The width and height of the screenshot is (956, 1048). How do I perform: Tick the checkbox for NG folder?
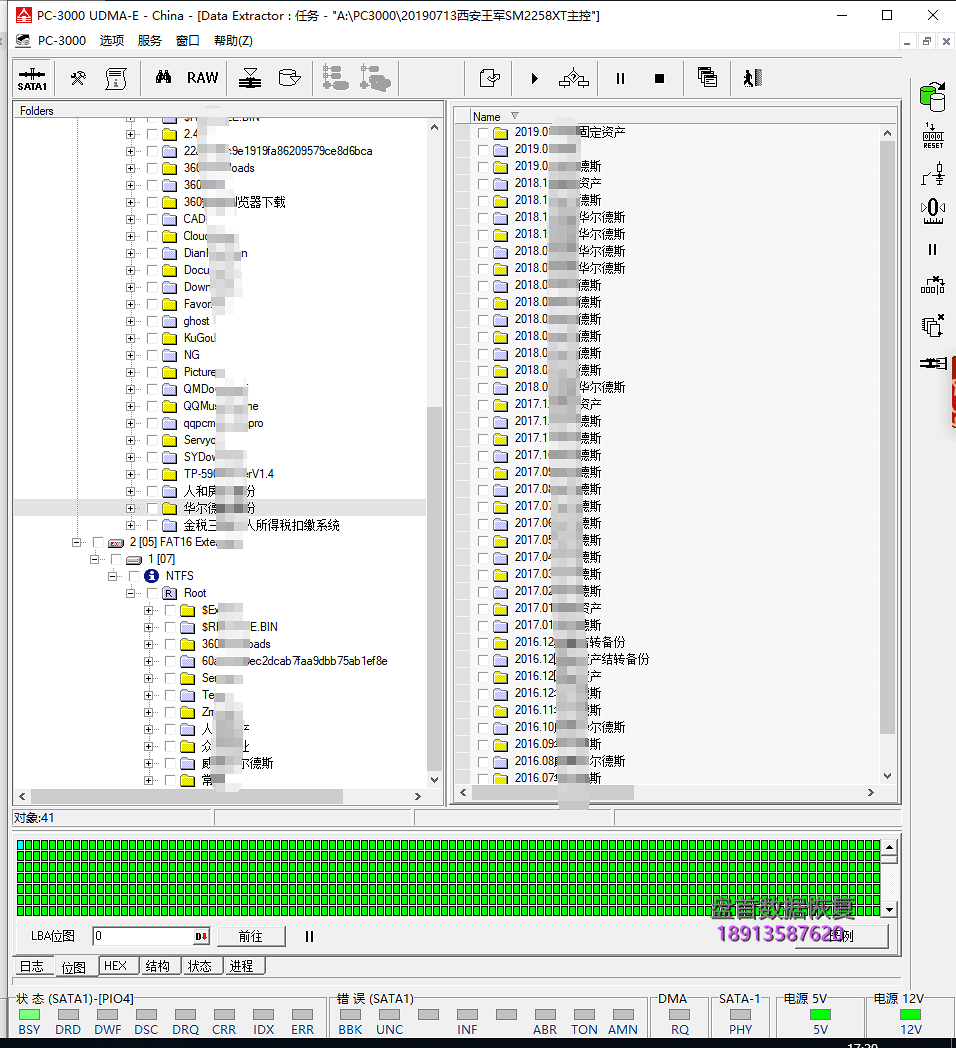pyautogui.click(x=152, y=355)
